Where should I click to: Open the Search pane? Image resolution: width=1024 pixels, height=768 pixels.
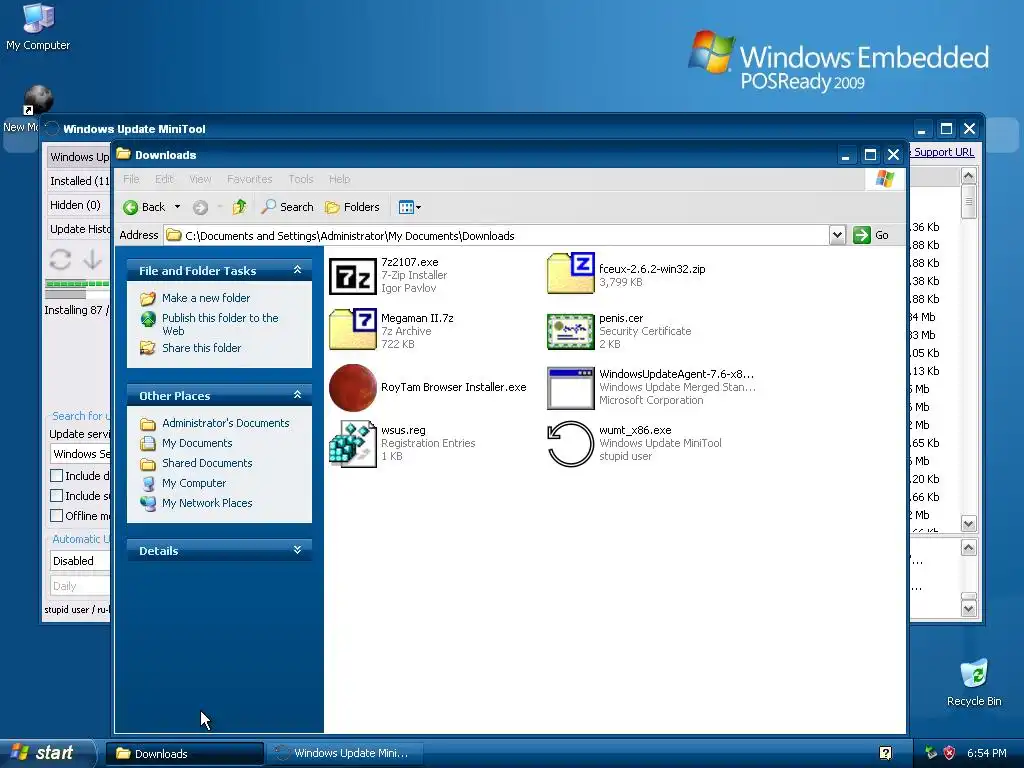[287, 207]
